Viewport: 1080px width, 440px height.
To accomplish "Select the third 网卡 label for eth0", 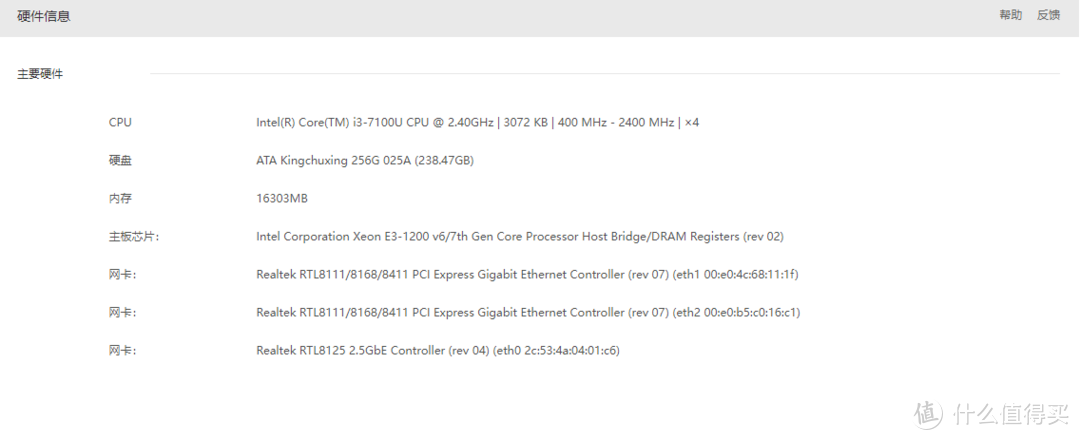I will 123,350.
